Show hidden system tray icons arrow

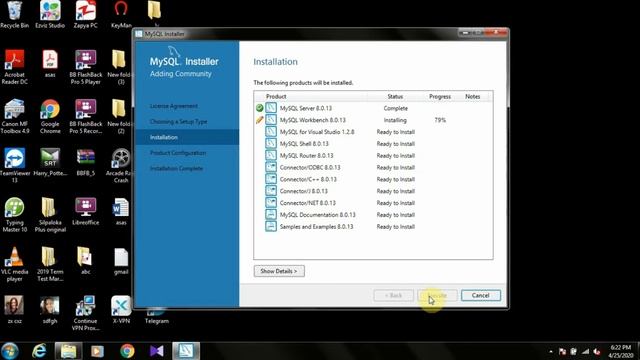[x=551, y=351]
